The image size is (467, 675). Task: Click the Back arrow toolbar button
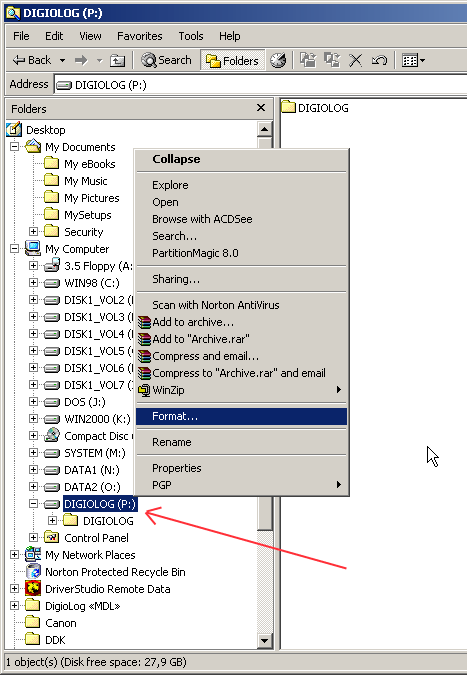tap(31, 60)
